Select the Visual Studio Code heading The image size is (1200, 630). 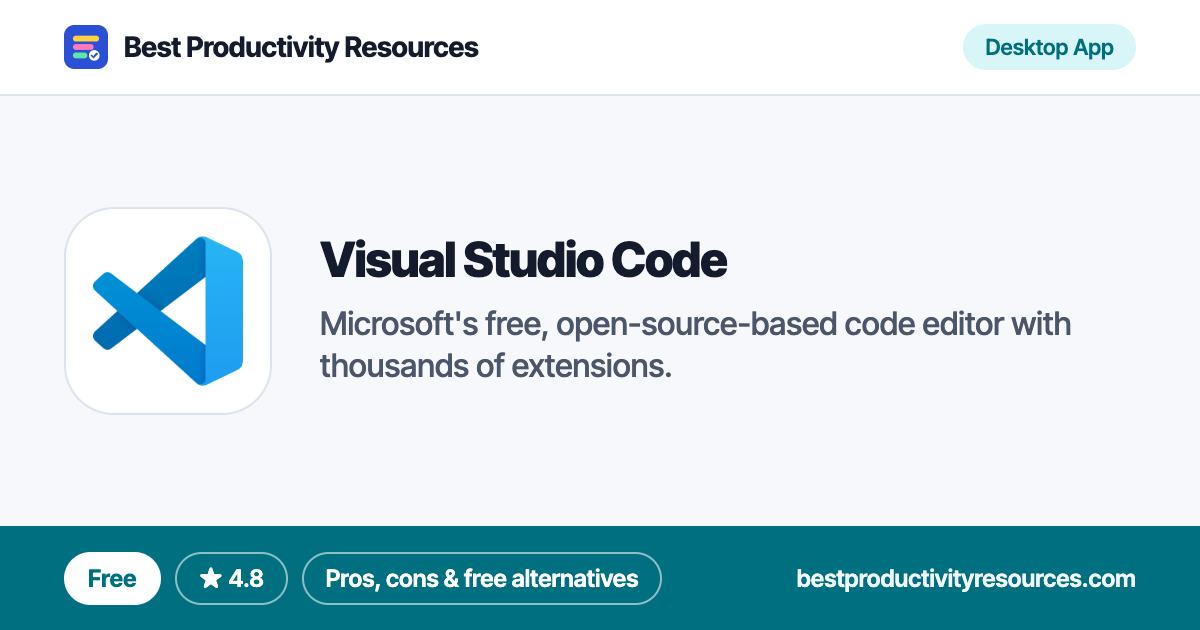pyautogui.click(x=523, y=260)
